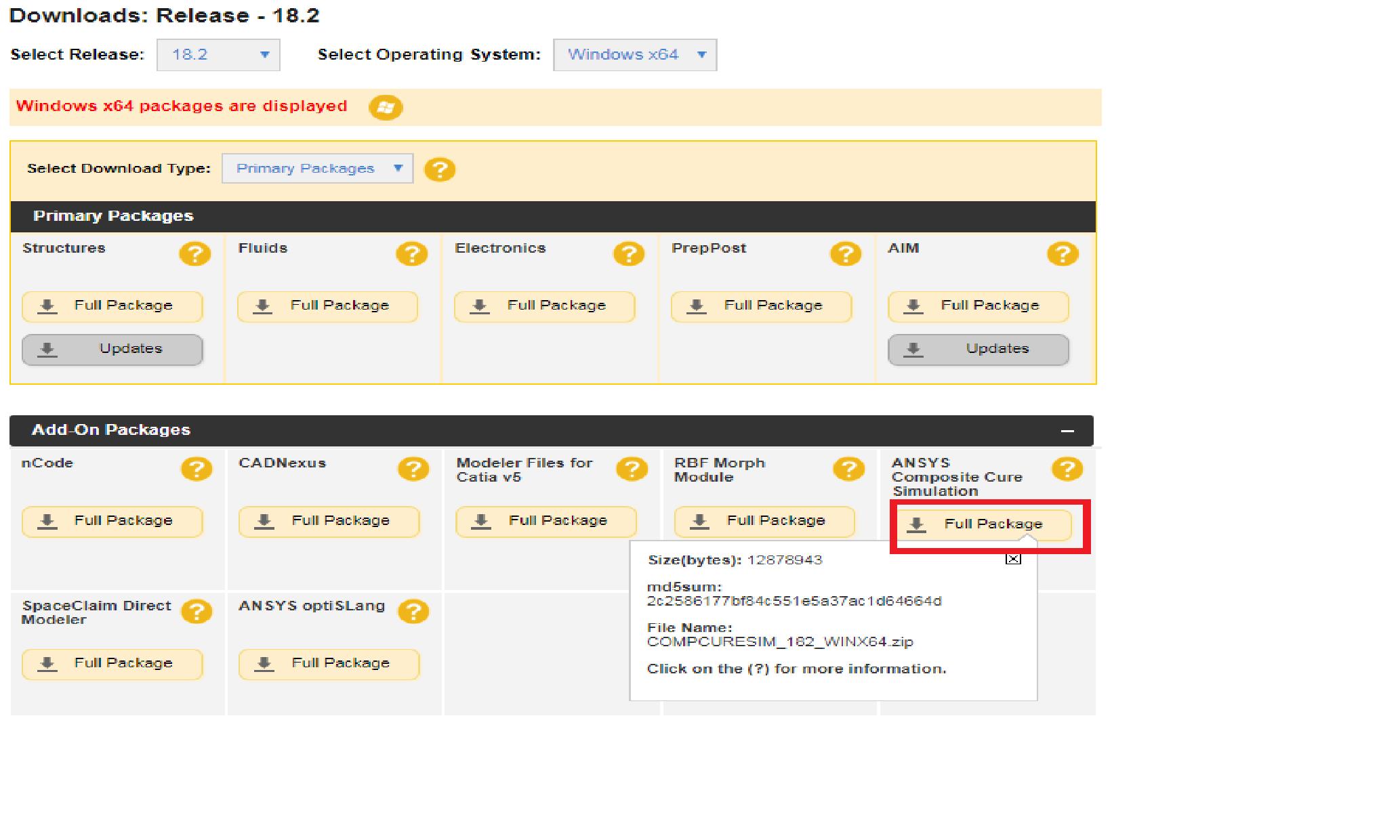Download RBF Morph Module Full Package
This screenshot has height=840, width=1400.
[x=764, y=522]
